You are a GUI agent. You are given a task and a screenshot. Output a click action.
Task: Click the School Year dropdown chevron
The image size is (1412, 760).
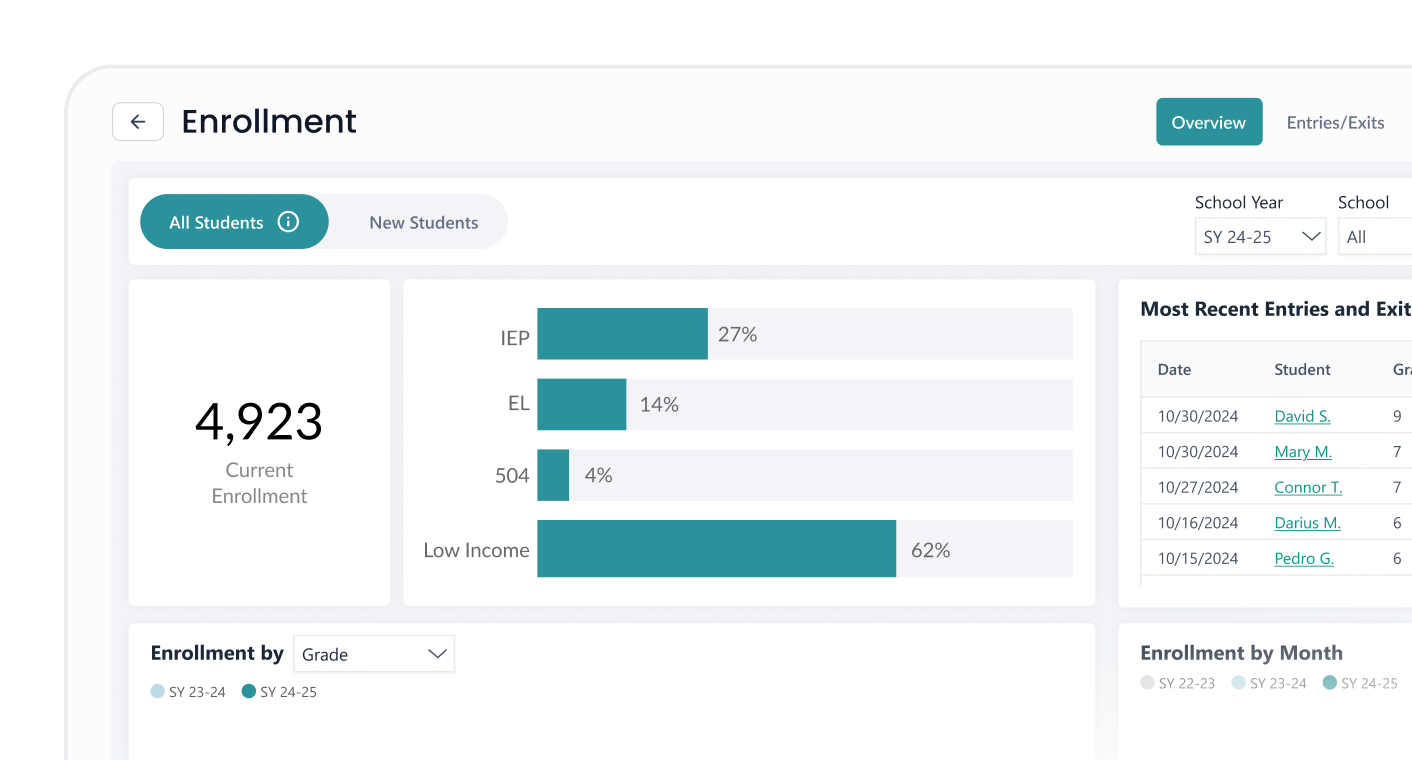point(1311,236)
